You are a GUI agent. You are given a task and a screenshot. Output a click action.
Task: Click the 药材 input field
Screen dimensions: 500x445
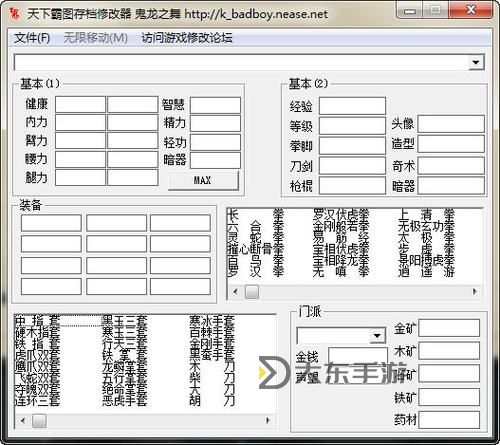(449, 420)
